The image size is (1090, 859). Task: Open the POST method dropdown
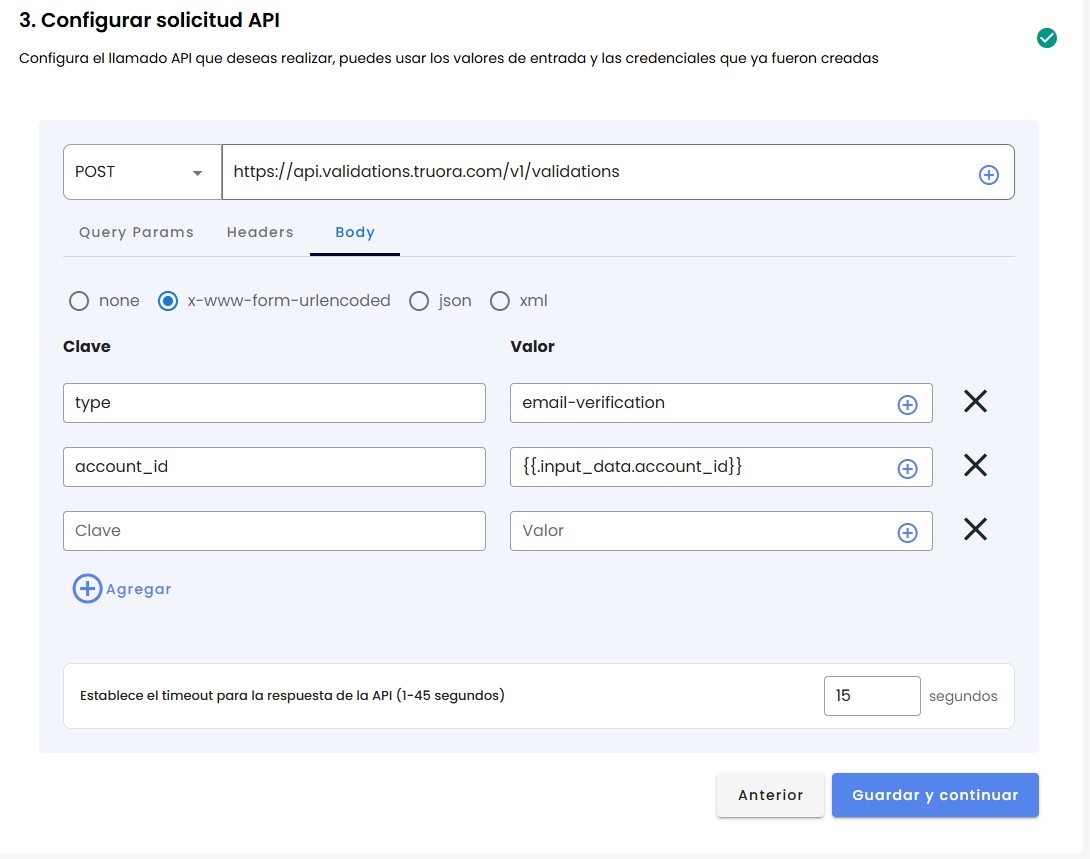(142, 172)
